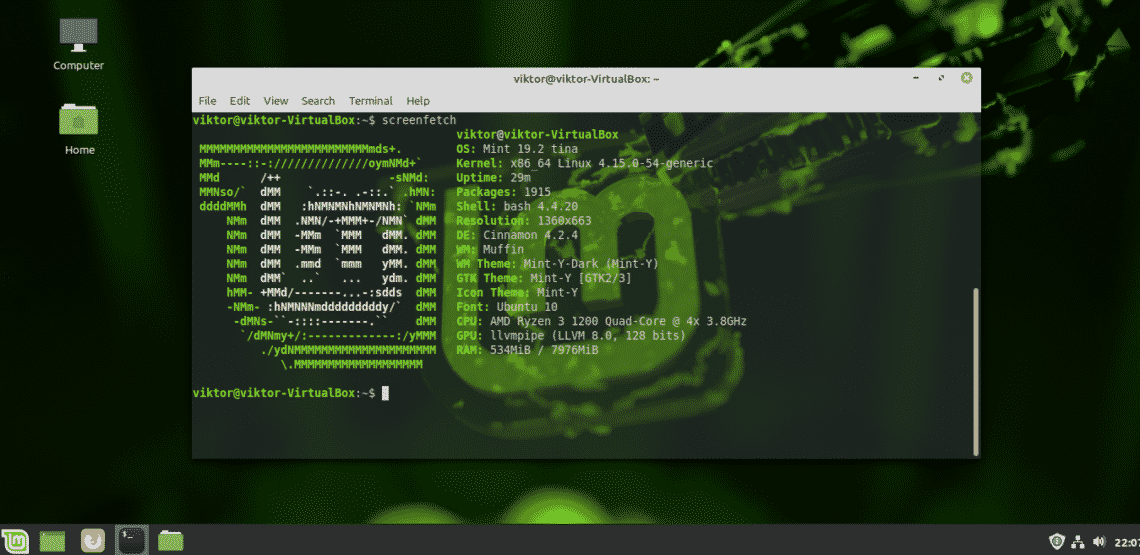Click the clock in the panel
This screenshot has height=555, width=1140.
pyautogui.click(x=1127, y=541)
